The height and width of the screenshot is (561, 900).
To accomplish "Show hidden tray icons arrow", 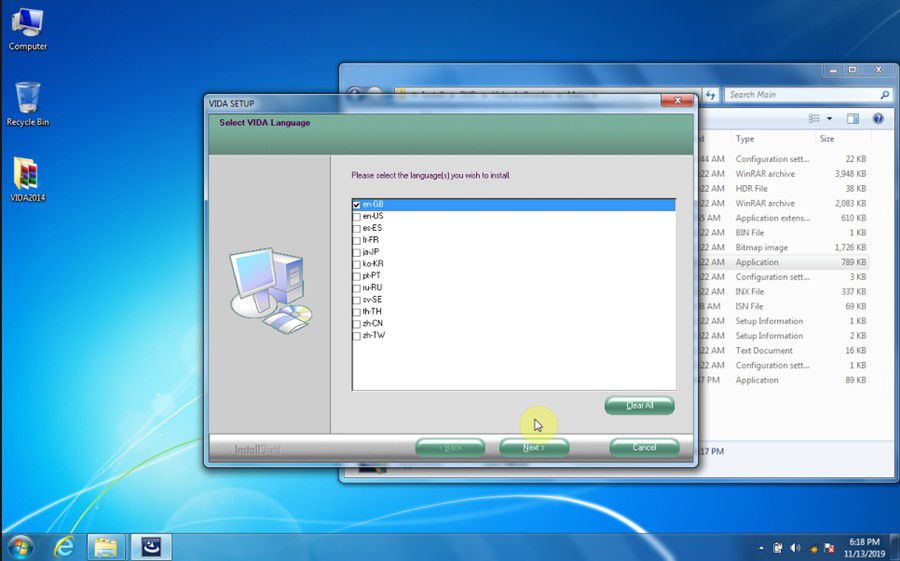I will point(760,547).
